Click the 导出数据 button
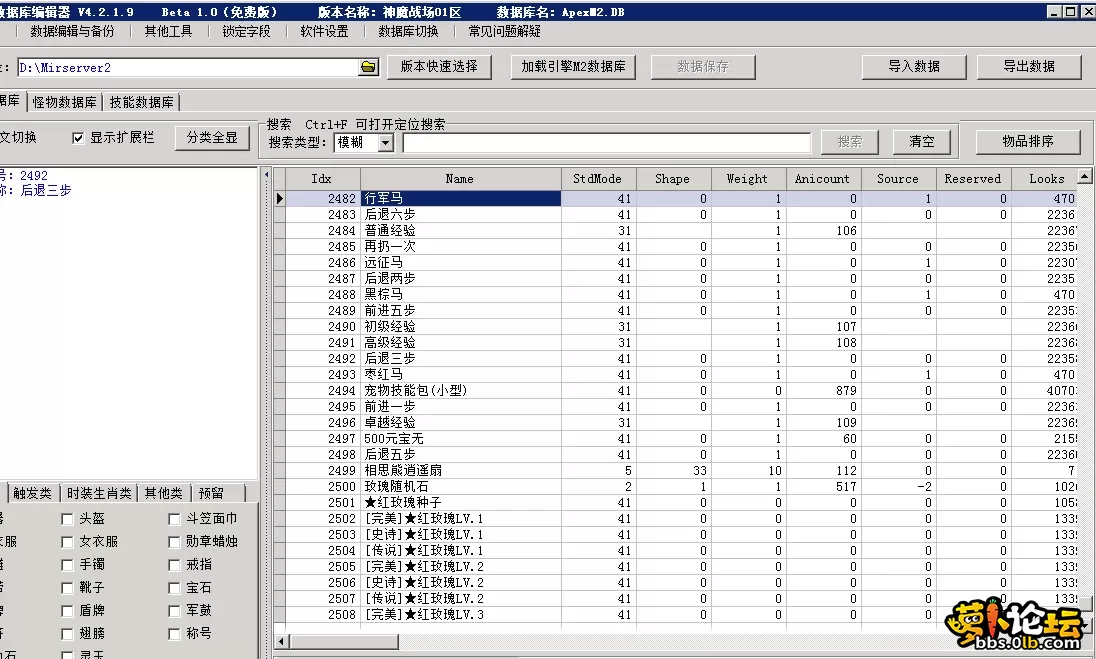The width and height of the screenshot is (1096, 659). [x=1028, y=66]
